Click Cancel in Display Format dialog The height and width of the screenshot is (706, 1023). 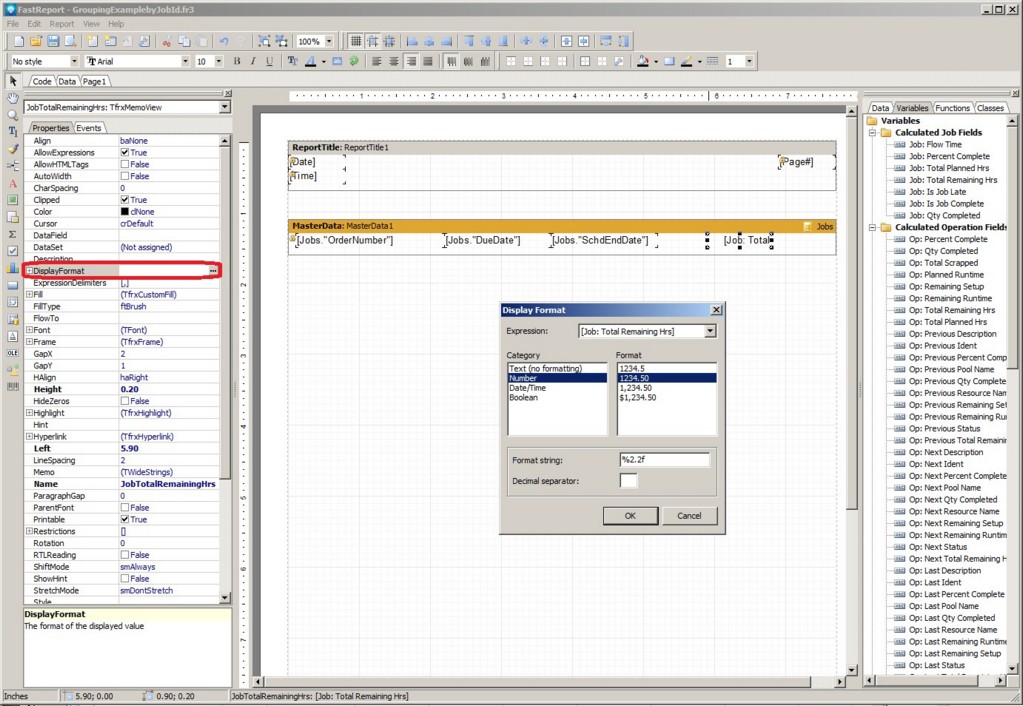coord(689,516)
